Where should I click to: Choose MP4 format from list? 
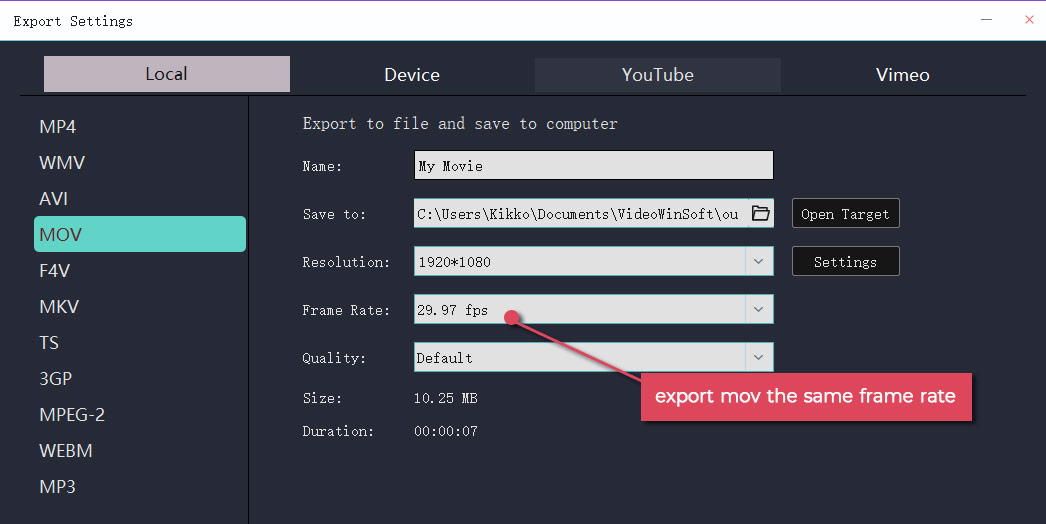(58, 127)
